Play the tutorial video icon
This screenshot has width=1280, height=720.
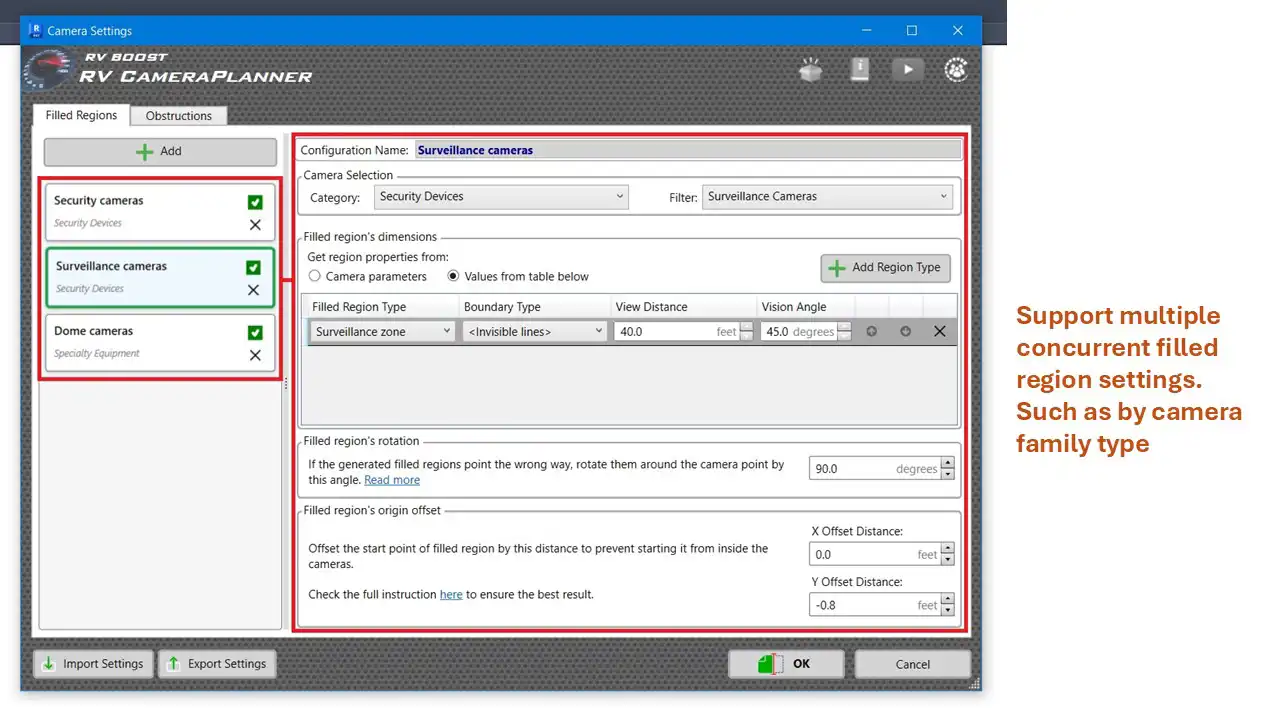pyautogui.click(x=907, y=69)
